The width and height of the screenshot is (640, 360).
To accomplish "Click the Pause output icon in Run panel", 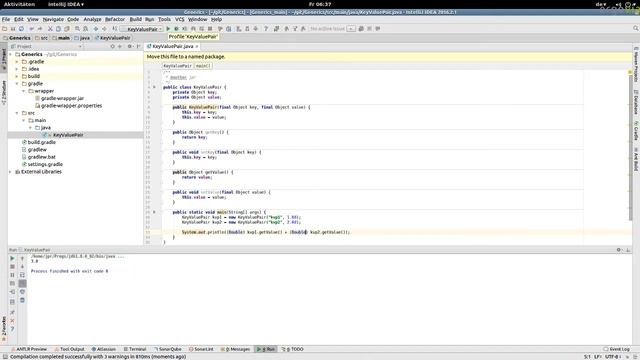I will (x=12, y=275).
